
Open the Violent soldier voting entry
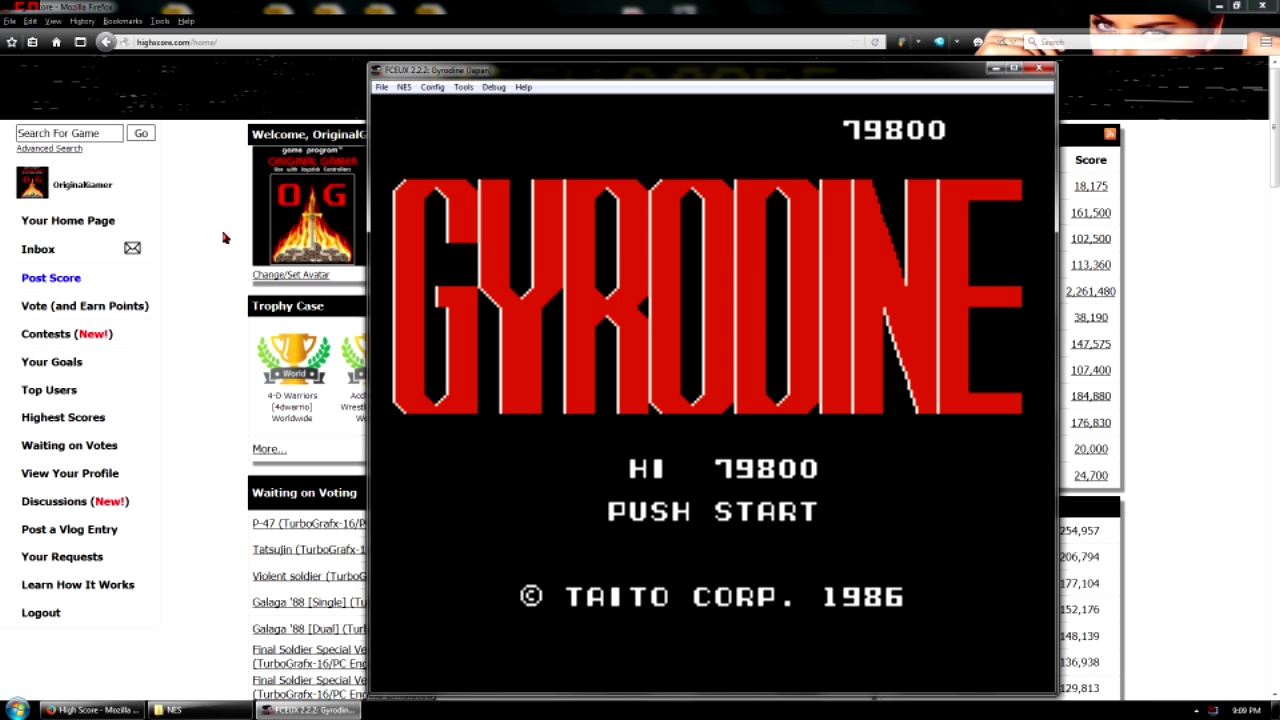point(309,576)
